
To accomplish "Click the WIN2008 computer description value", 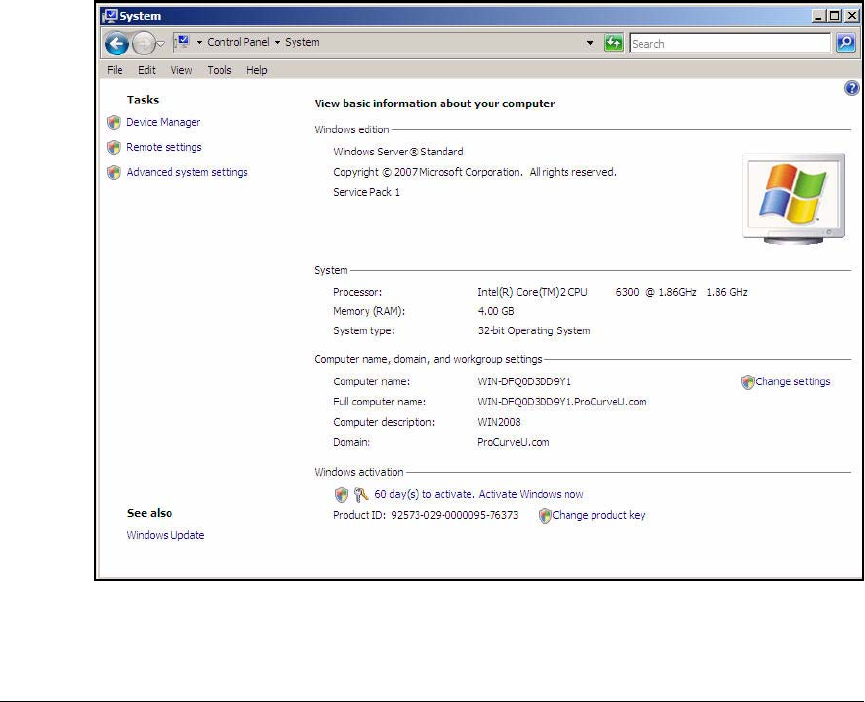I will 499,422.
